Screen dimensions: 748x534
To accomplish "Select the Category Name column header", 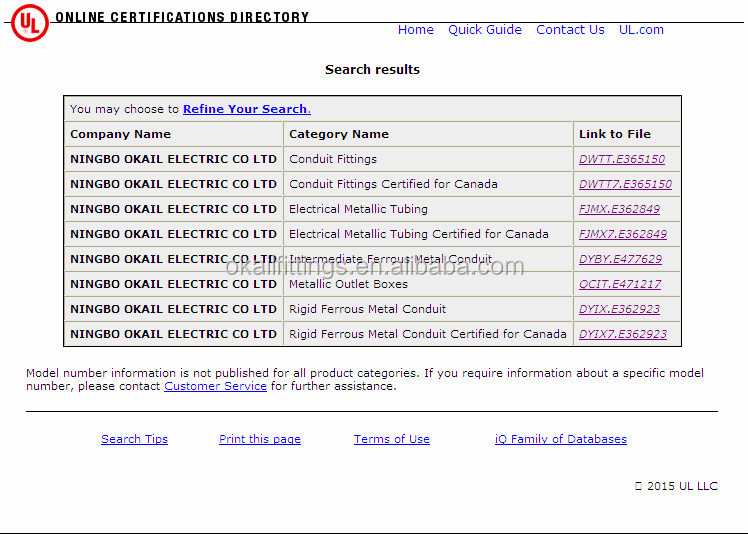I will coord(428,134).
